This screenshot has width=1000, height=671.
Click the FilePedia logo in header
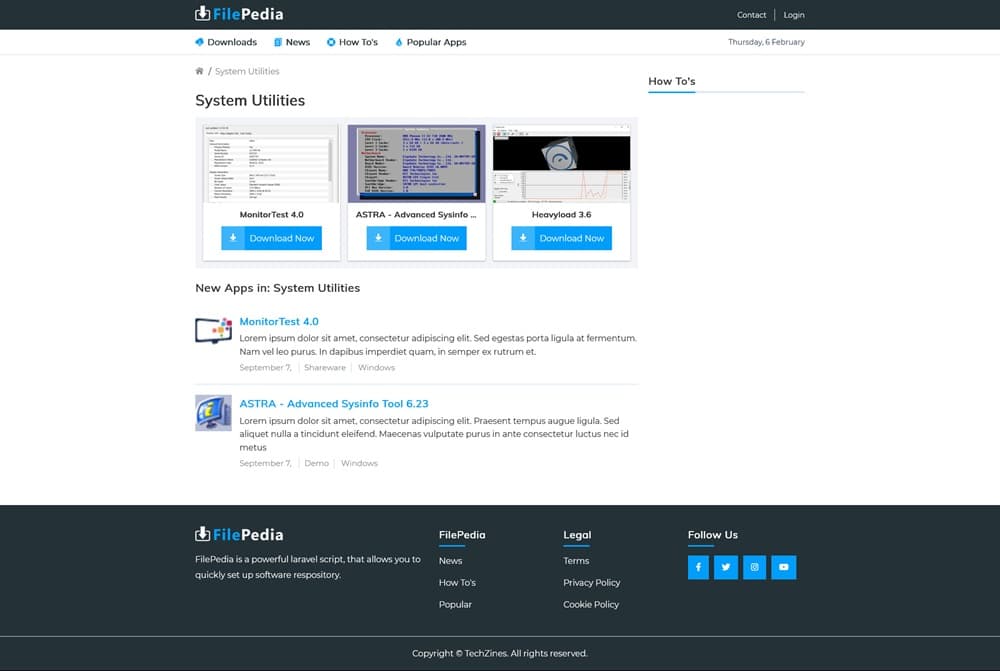click(239, 14)
